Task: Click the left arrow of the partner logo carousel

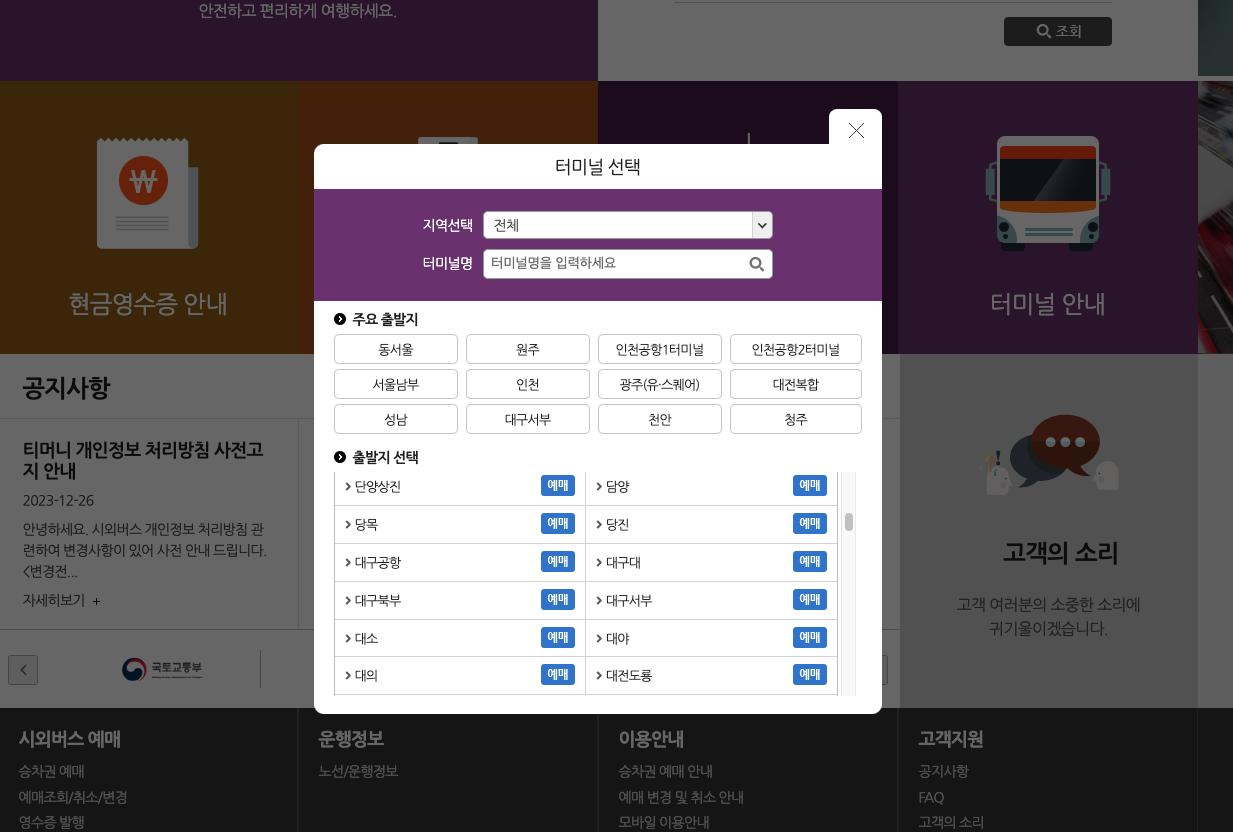Action: (x=22, y=669)
